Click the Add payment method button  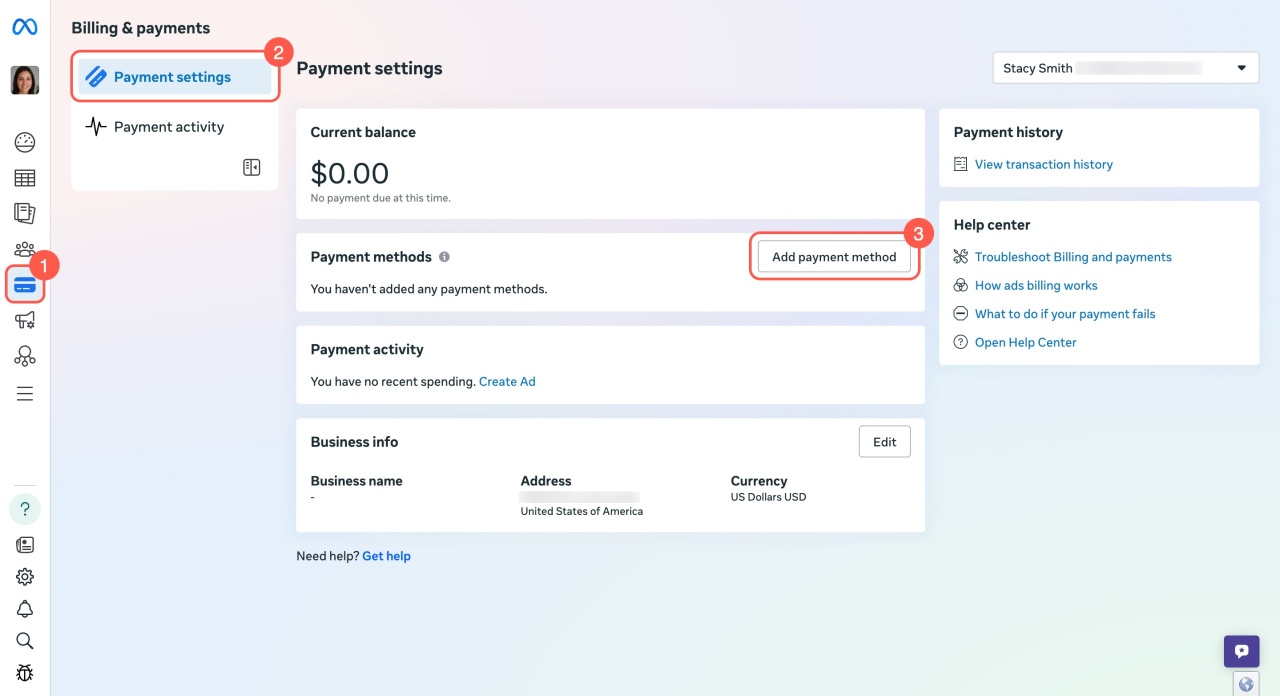pyautogui.click(x=834, y=257)
